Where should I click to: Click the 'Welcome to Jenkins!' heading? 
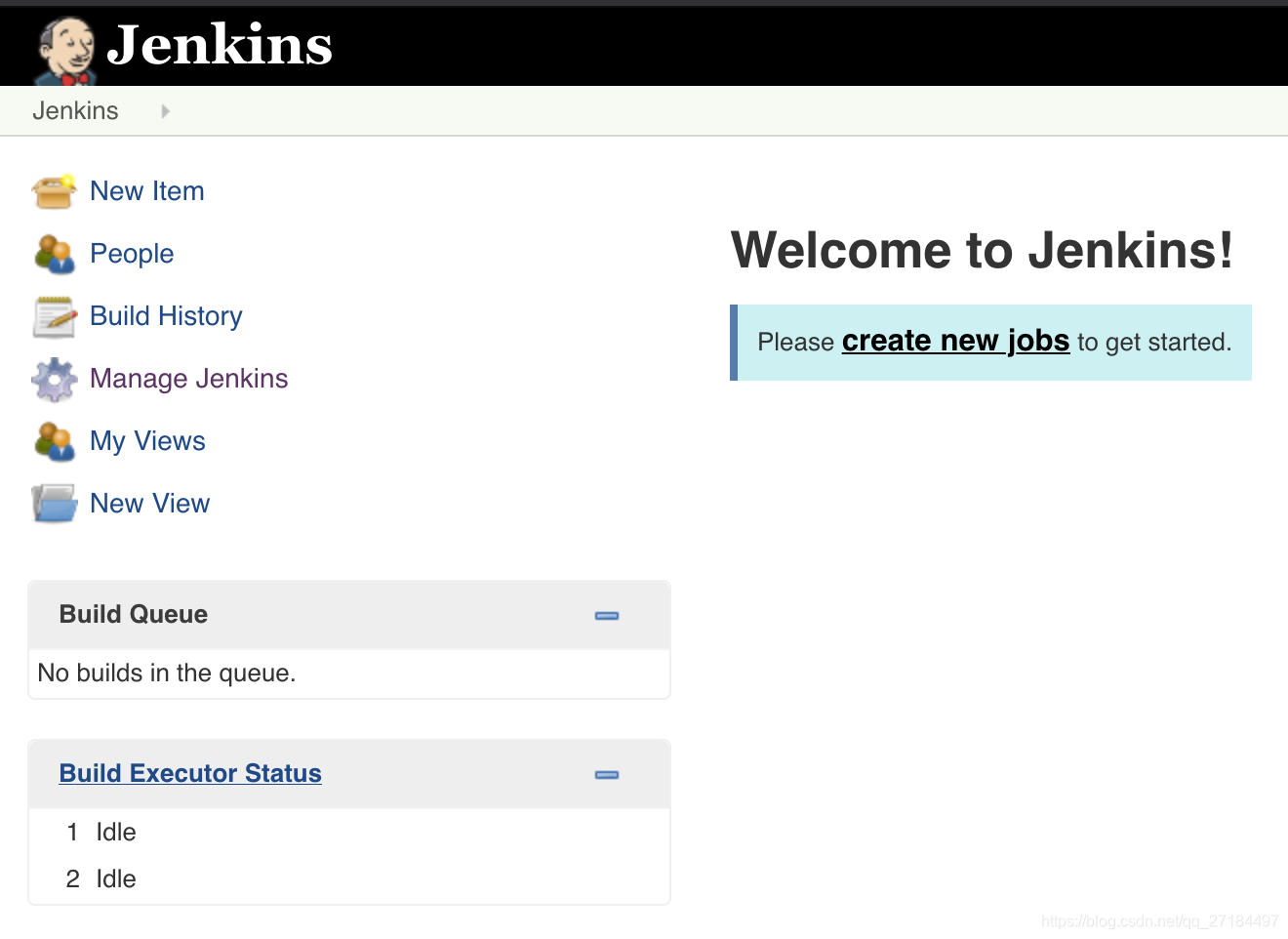983,250
